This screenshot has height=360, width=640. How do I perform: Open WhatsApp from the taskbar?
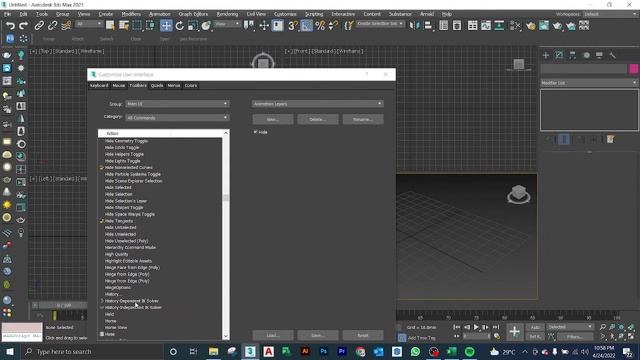pos(415,351)
